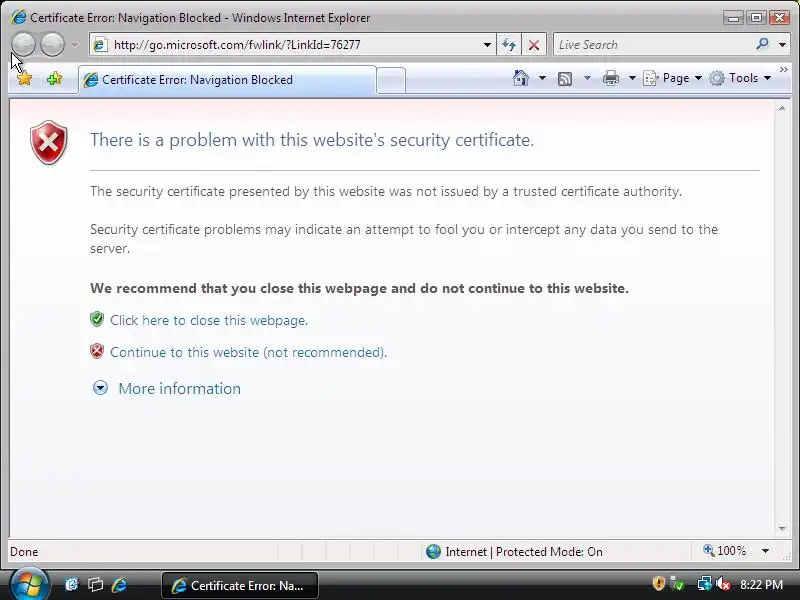Screen dimensions: 800x600
Task: Click the RSS feeds toolbar icon
Action: pos(565,79)
